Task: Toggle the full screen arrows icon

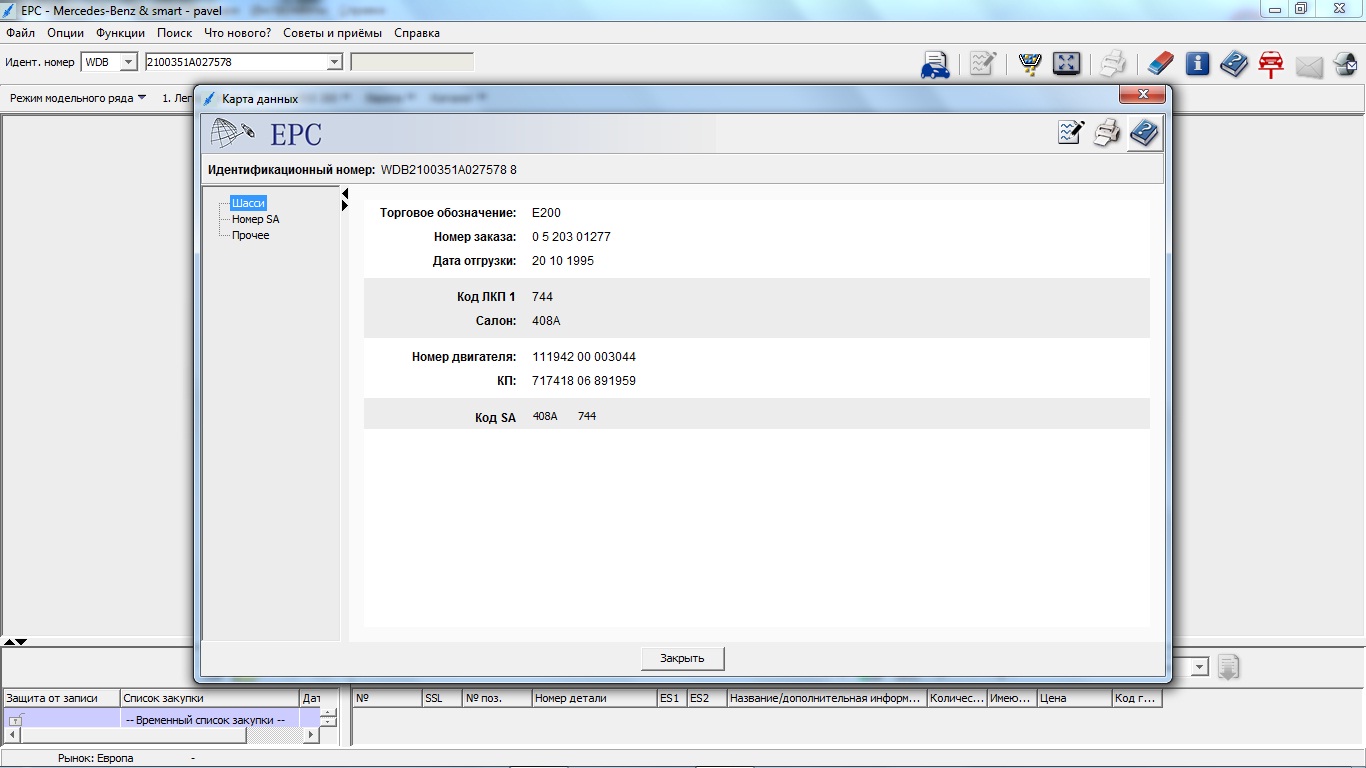Action: click(x=1066, y=64)
